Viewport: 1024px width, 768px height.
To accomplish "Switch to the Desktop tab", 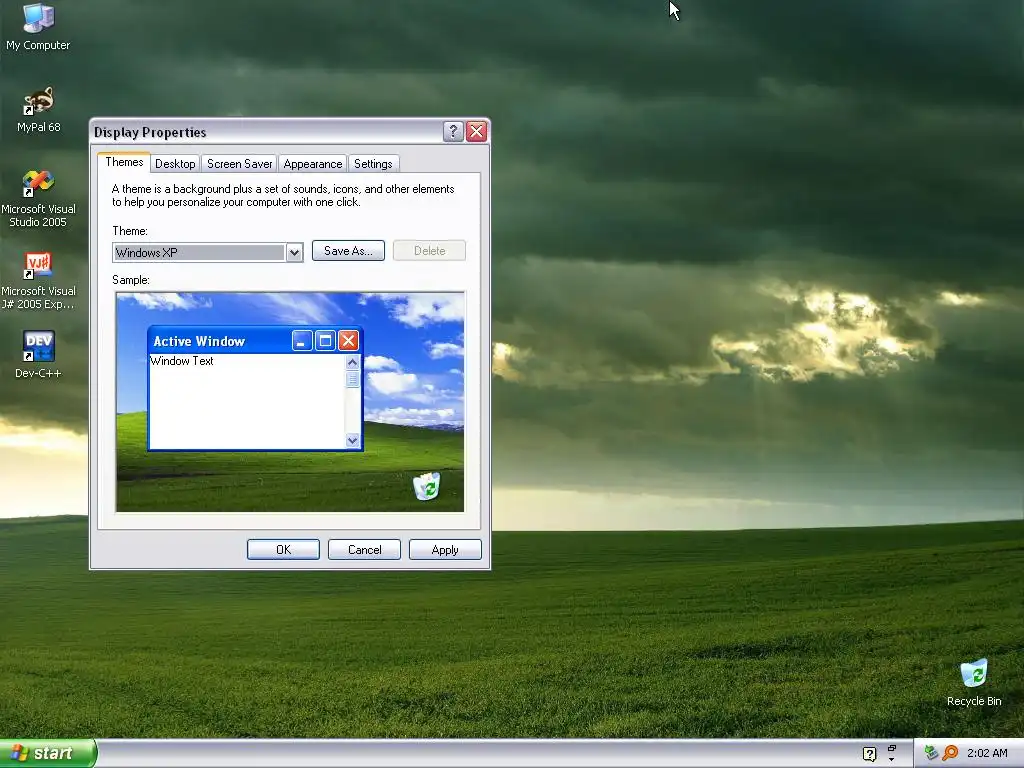I will 175,164.
